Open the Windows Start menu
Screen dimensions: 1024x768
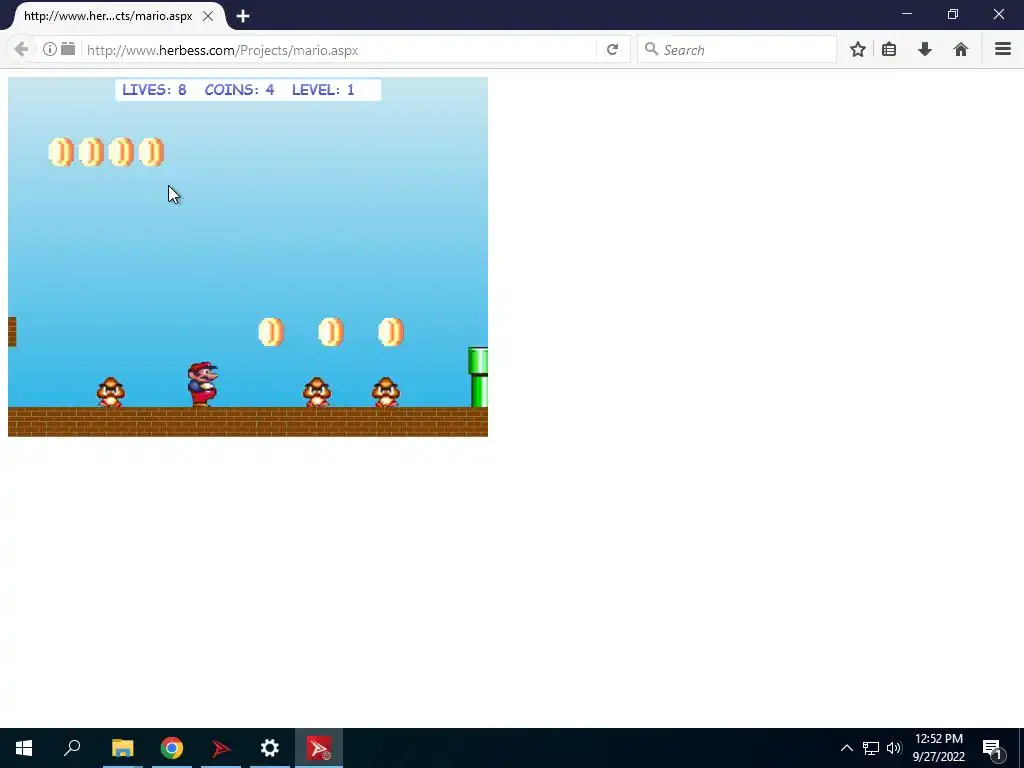pos(24,748)
